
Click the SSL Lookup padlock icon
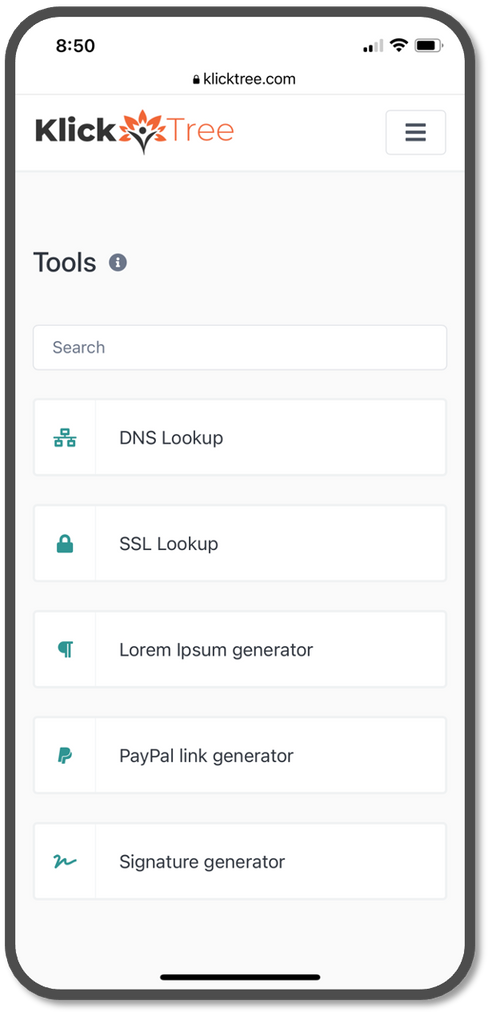(65, 544)
